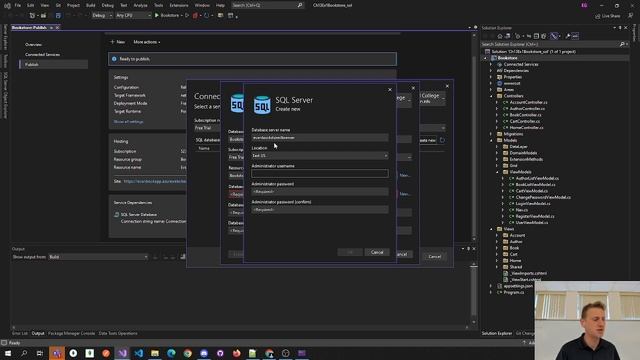The image size is (640, 360).
Task: Open GitHub Desktop from the taskbar
Action: pos(220,353)
